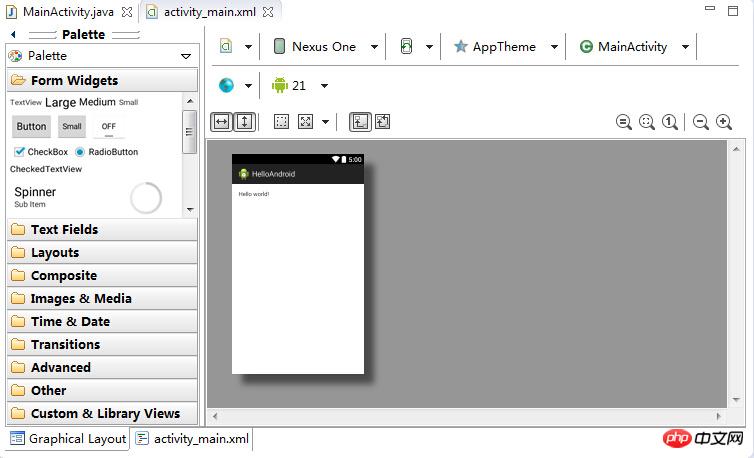754x458 pixels.
Task: Select the CheckBox widget
Action: point(41,152)
